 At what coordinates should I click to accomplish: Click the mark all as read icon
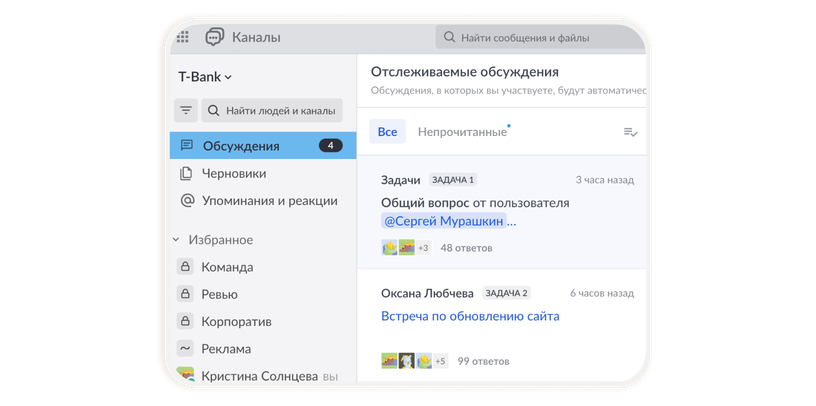(630, 132)
